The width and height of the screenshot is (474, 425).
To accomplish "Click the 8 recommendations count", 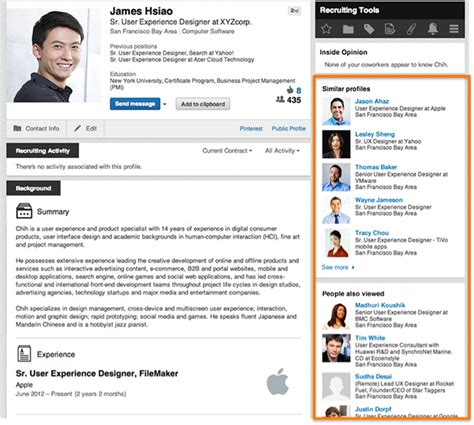I will (299, 90).
